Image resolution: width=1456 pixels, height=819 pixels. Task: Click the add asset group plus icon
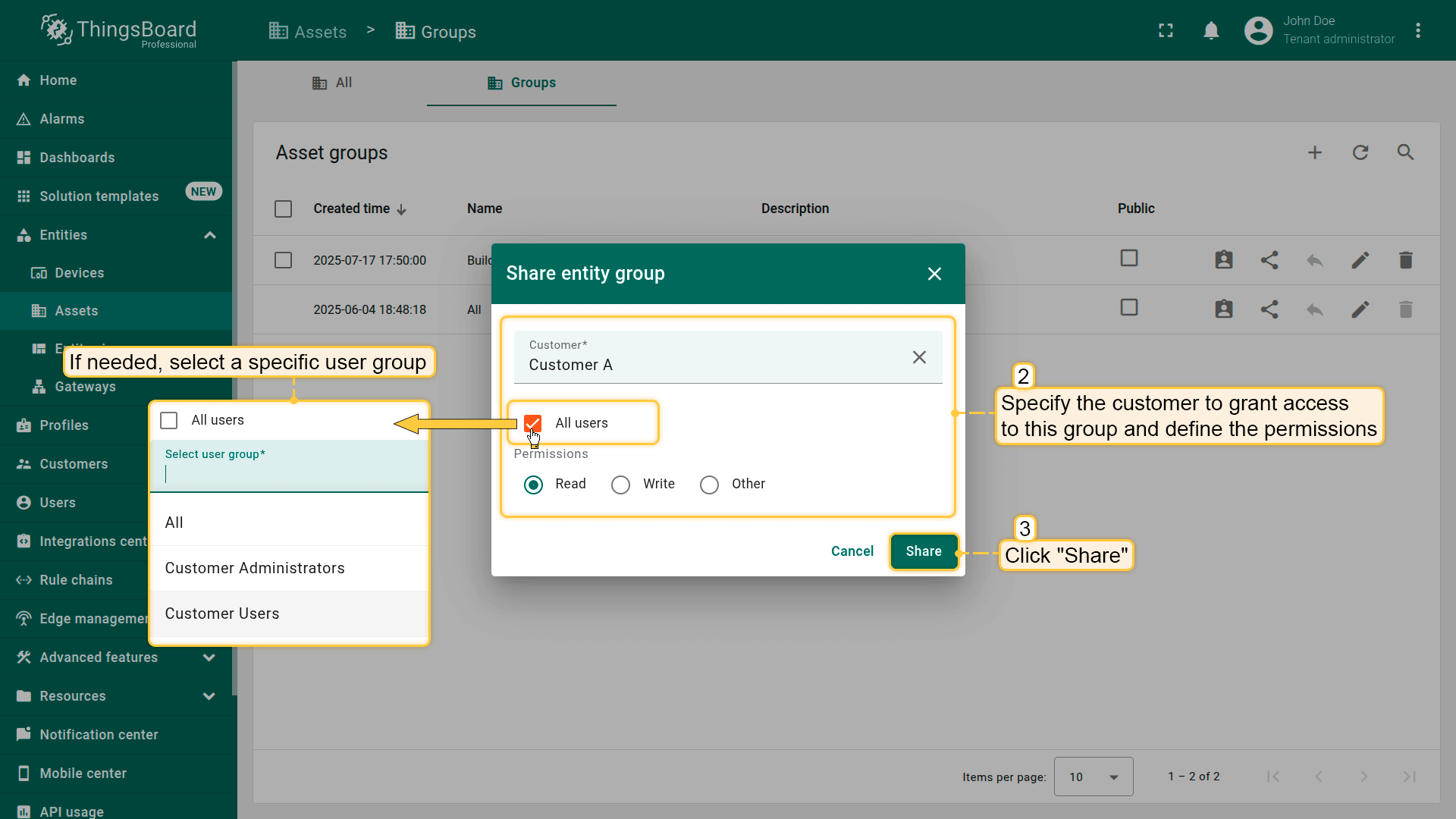(1315, 152)
